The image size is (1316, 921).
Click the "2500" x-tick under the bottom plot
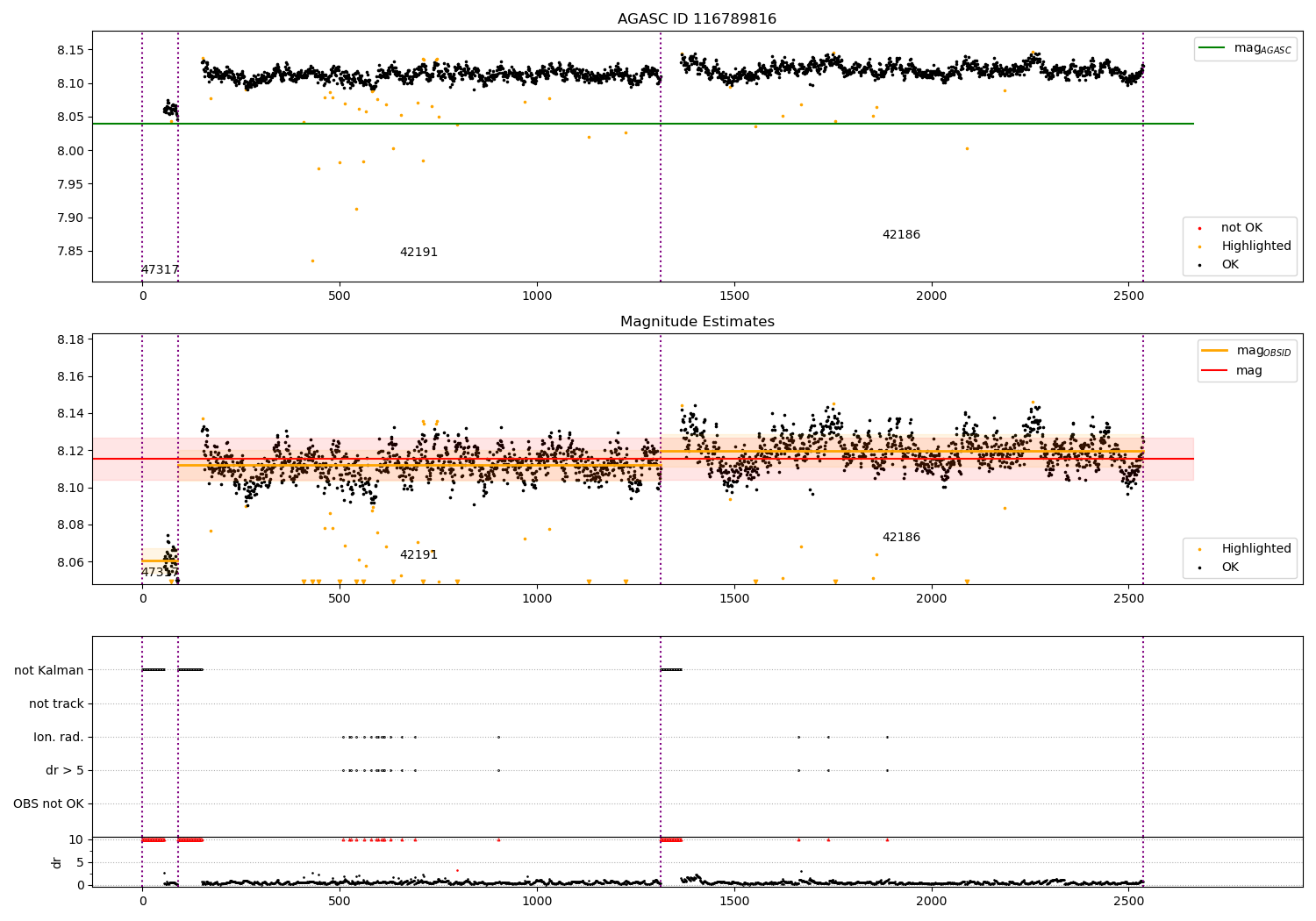tap(1128, 902)
